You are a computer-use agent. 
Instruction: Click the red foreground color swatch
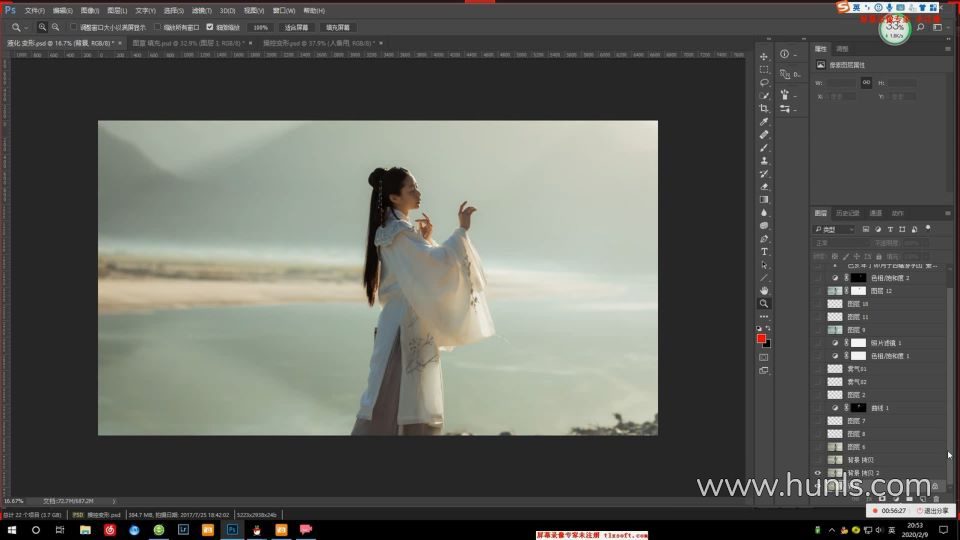(x=761, y=338)
